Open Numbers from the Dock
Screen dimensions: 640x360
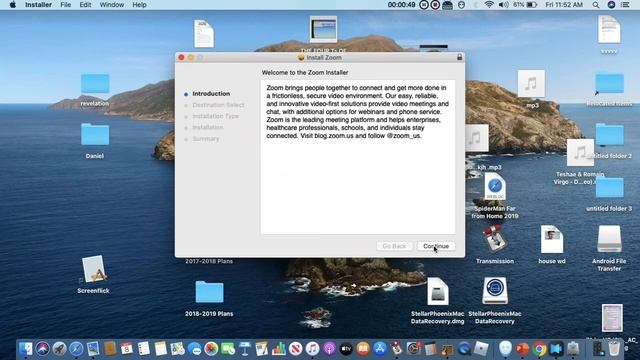coord(279,349)
